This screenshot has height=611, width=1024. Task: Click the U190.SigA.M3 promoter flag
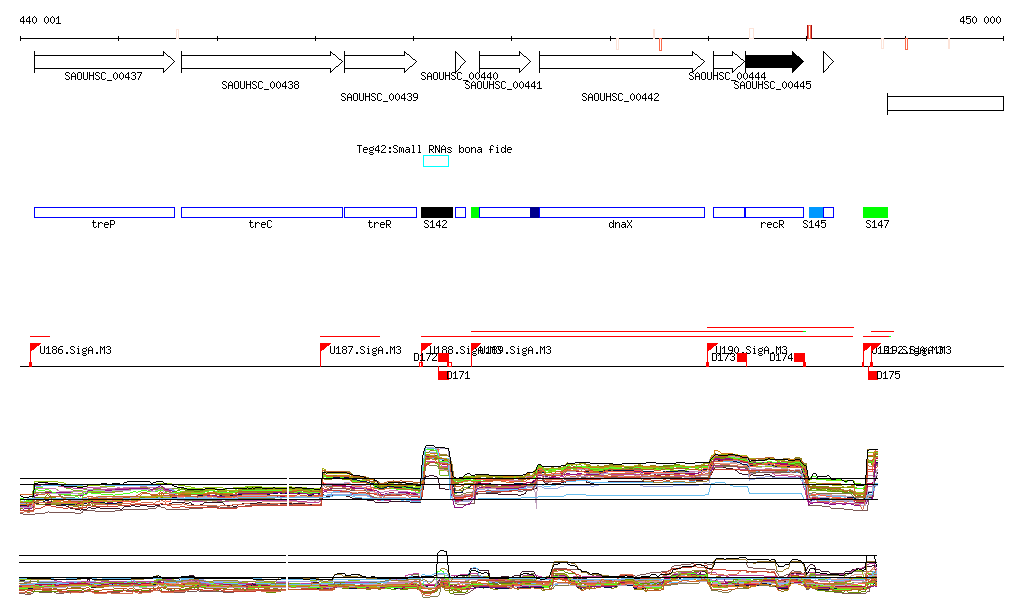711,349
